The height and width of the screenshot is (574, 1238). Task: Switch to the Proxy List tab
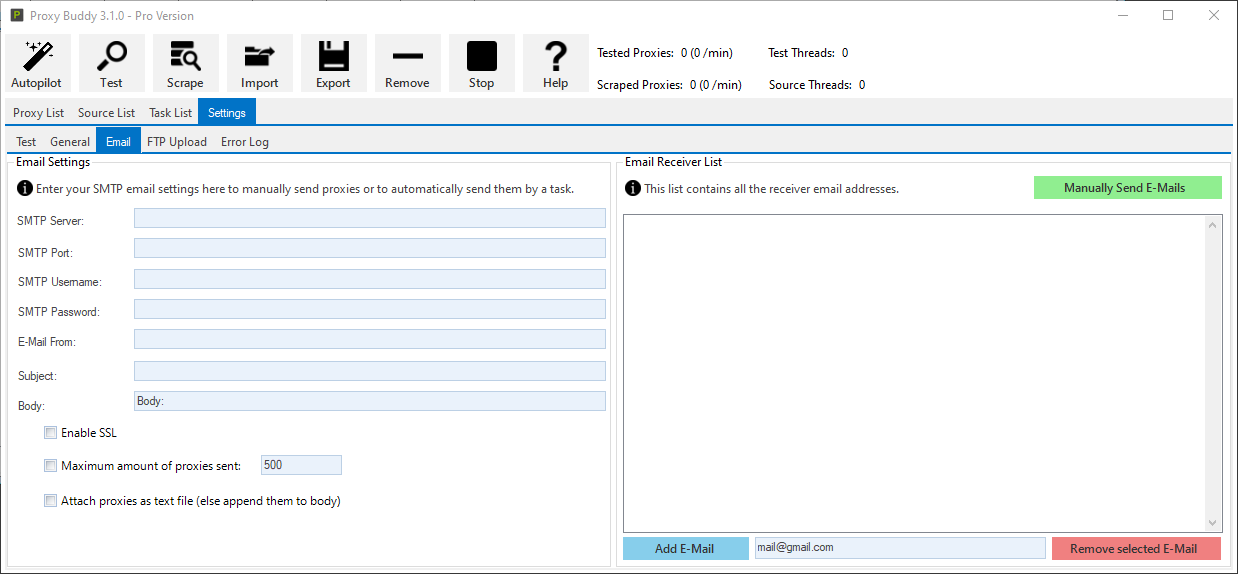[x=38, y=113]
